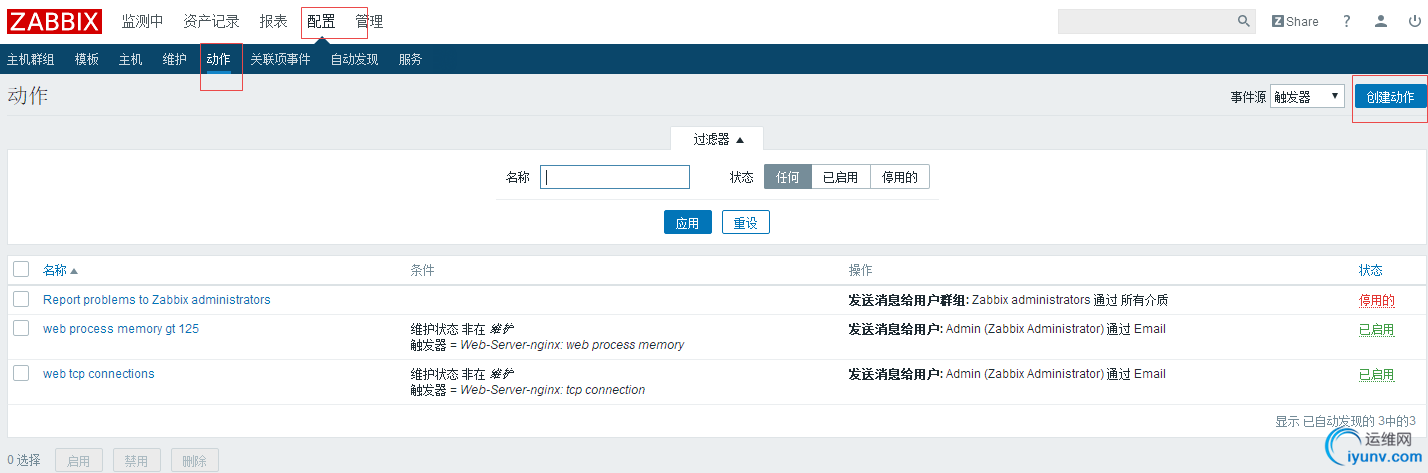
Task: Sort by 名称 column header
Action: 60,270
